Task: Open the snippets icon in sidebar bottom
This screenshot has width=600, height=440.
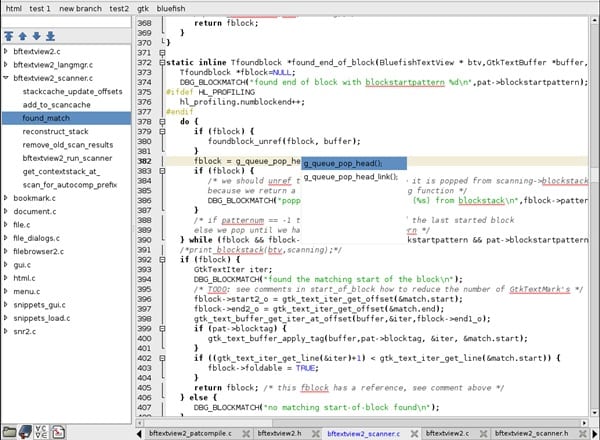Action: click(x=58, y=432)
